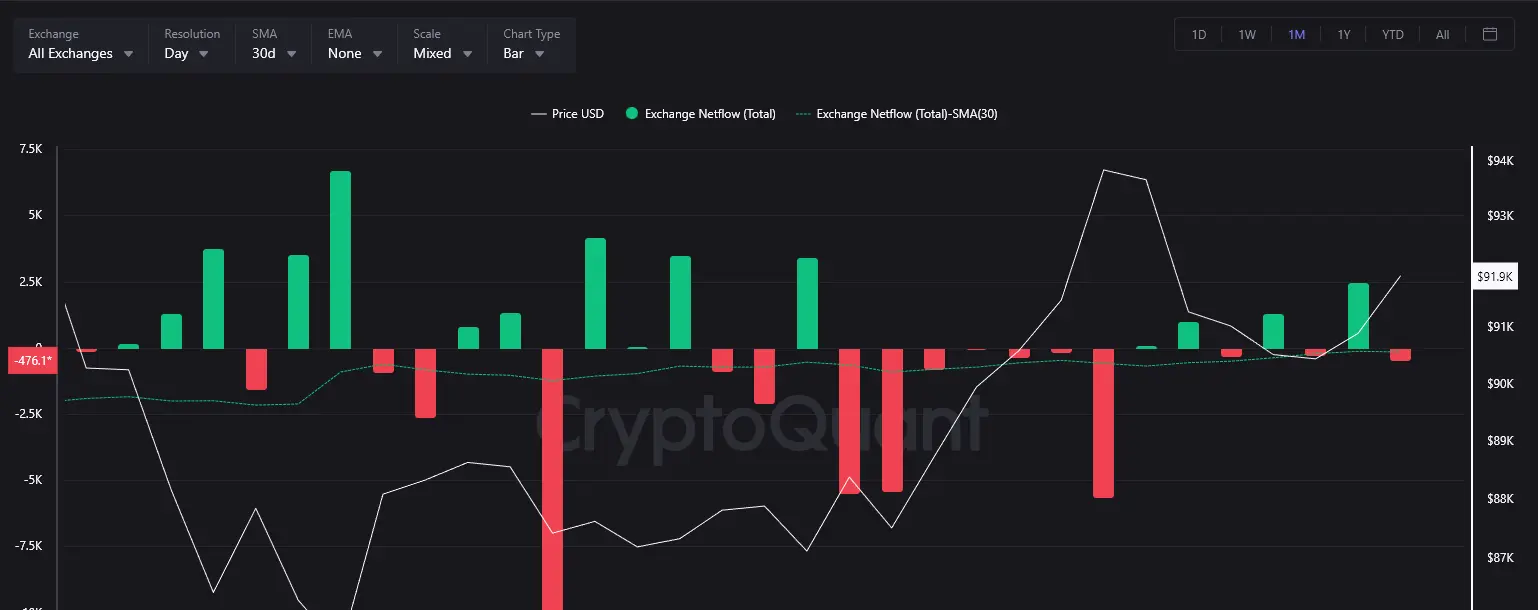Select the 1W time range
The width and height of the screenshot is (1538, 610).
pyautogui.click(x=1246, y=33)
